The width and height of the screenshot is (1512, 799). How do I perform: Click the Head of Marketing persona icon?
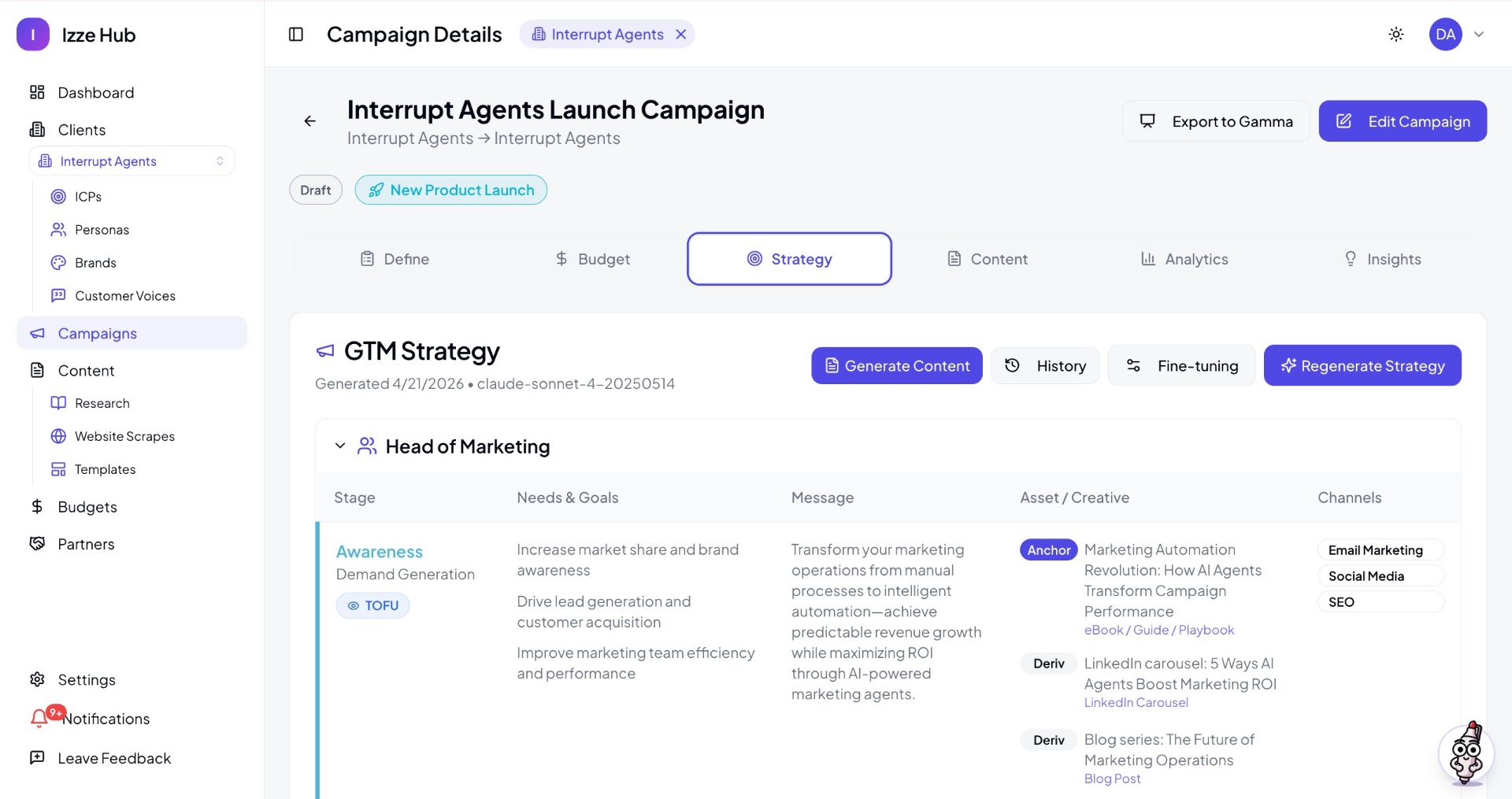tap(367, 446)
